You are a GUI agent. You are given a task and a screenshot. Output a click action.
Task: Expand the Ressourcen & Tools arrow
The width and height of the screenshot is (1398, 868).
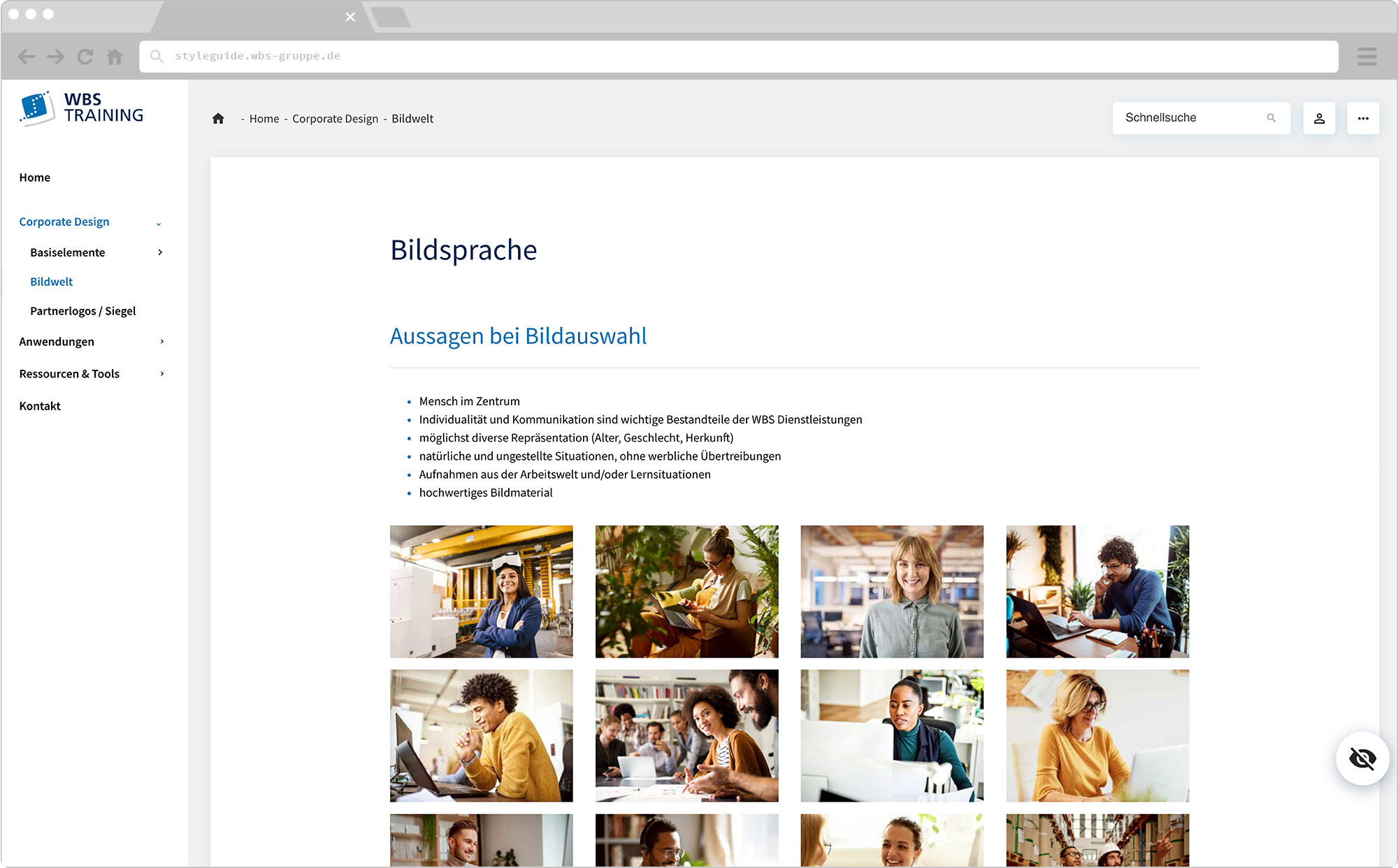pyautogui.click(x=162, y=374)
